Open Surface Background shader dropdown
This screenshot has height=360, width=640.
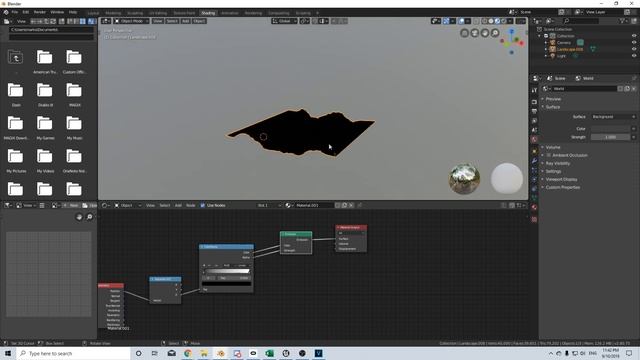point(613,117)
